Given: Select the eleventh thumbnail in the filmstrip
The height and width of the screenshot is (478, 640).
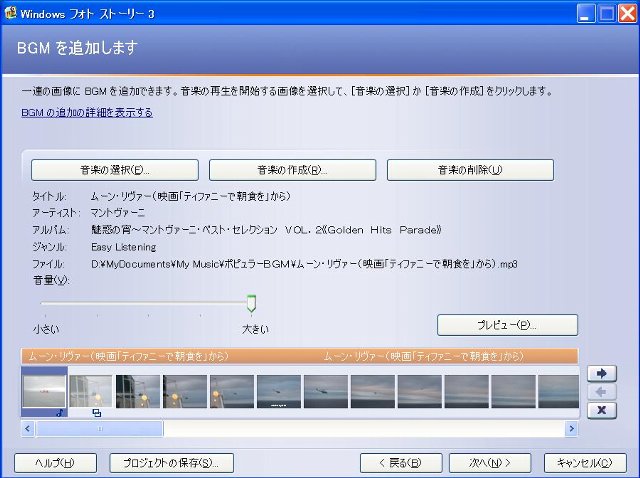Looking at the screenshot, I should (513, 391).
